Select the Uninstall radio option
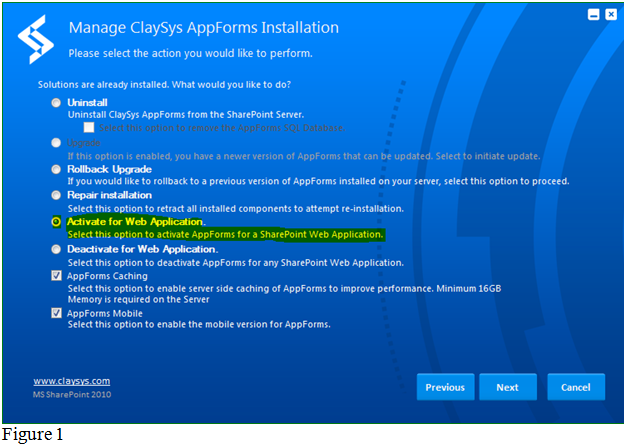624x447 pixels. [56, 103]
